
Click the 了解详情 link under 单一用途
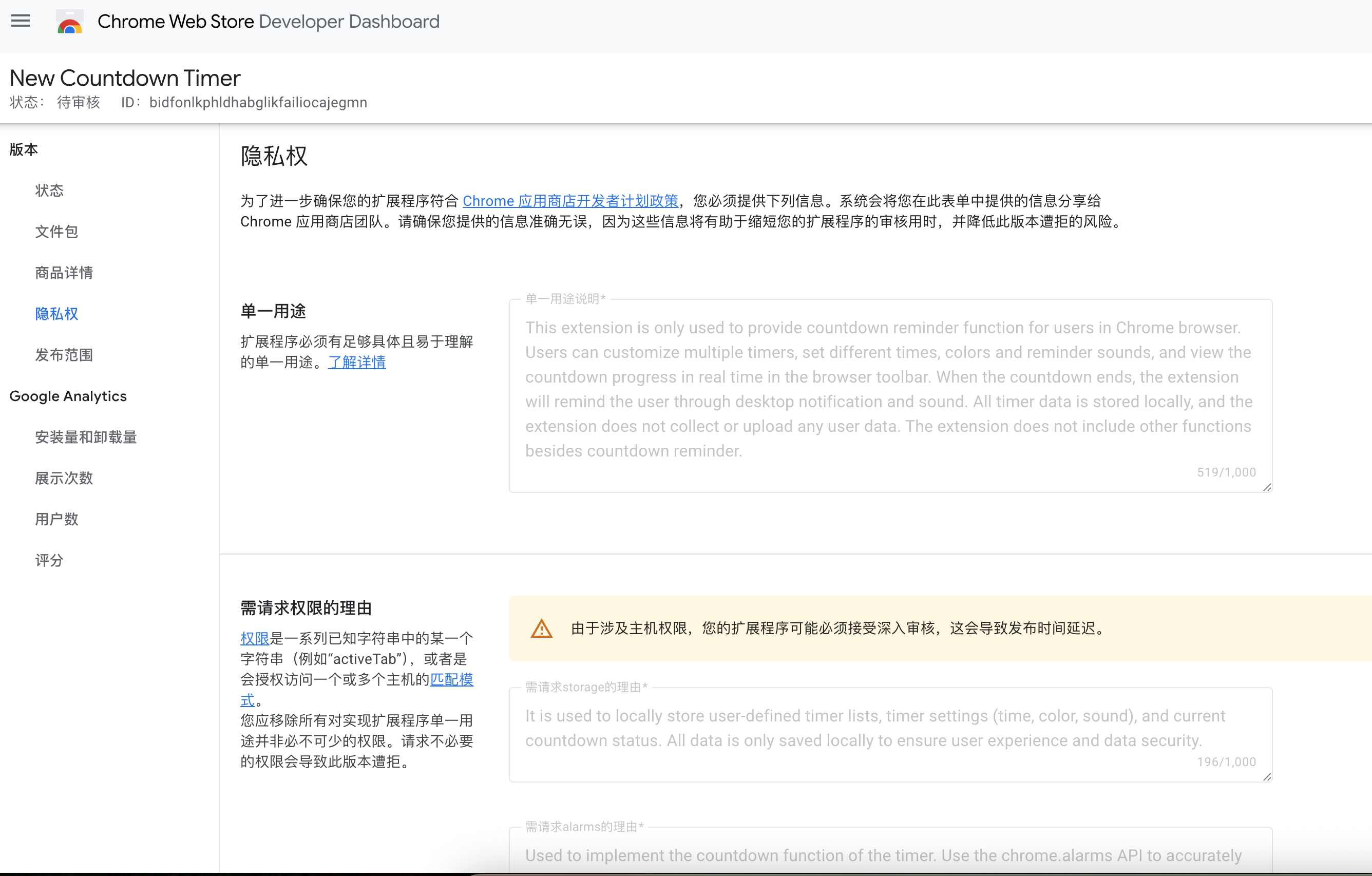click(x=357, y=362)
